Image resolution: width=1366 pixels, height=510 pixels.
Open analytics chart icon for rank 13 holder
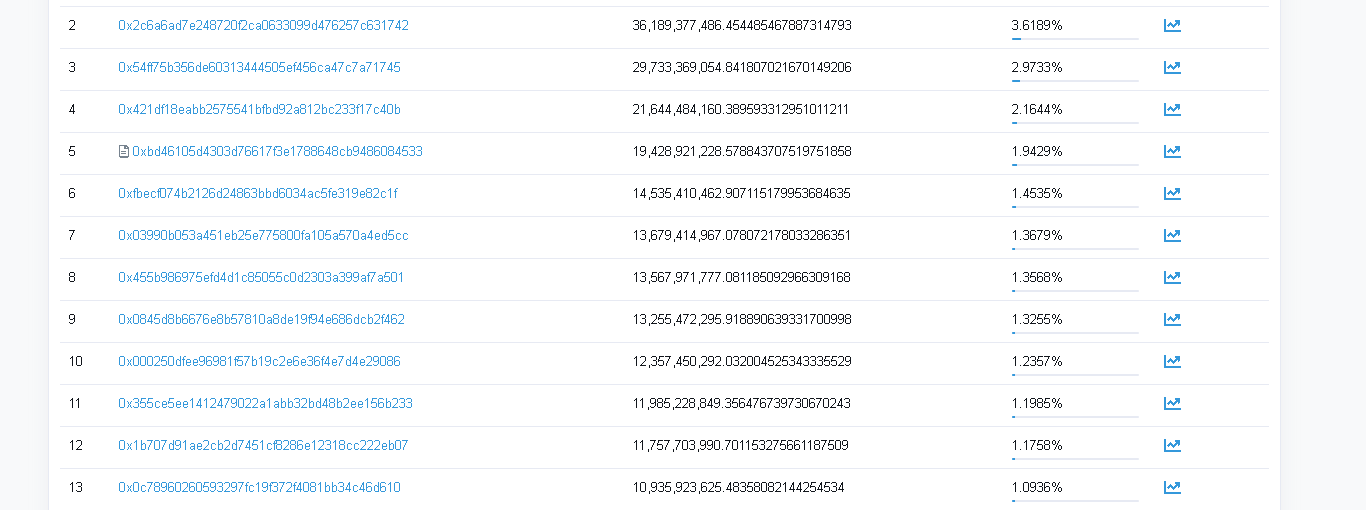[1172, 488]
